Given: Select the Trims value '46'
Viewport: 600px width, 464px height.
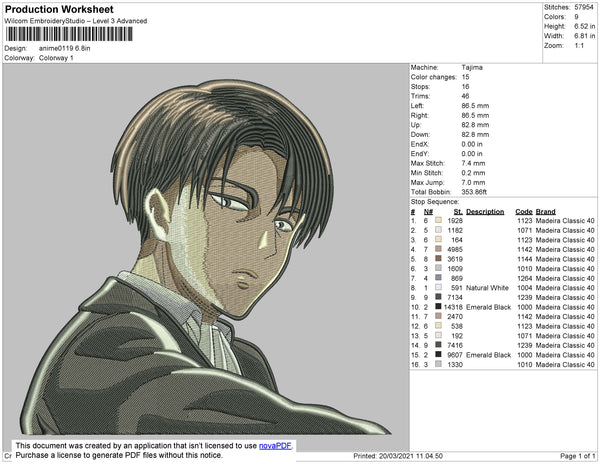Looking at the screenshot, I should point(465,96).
